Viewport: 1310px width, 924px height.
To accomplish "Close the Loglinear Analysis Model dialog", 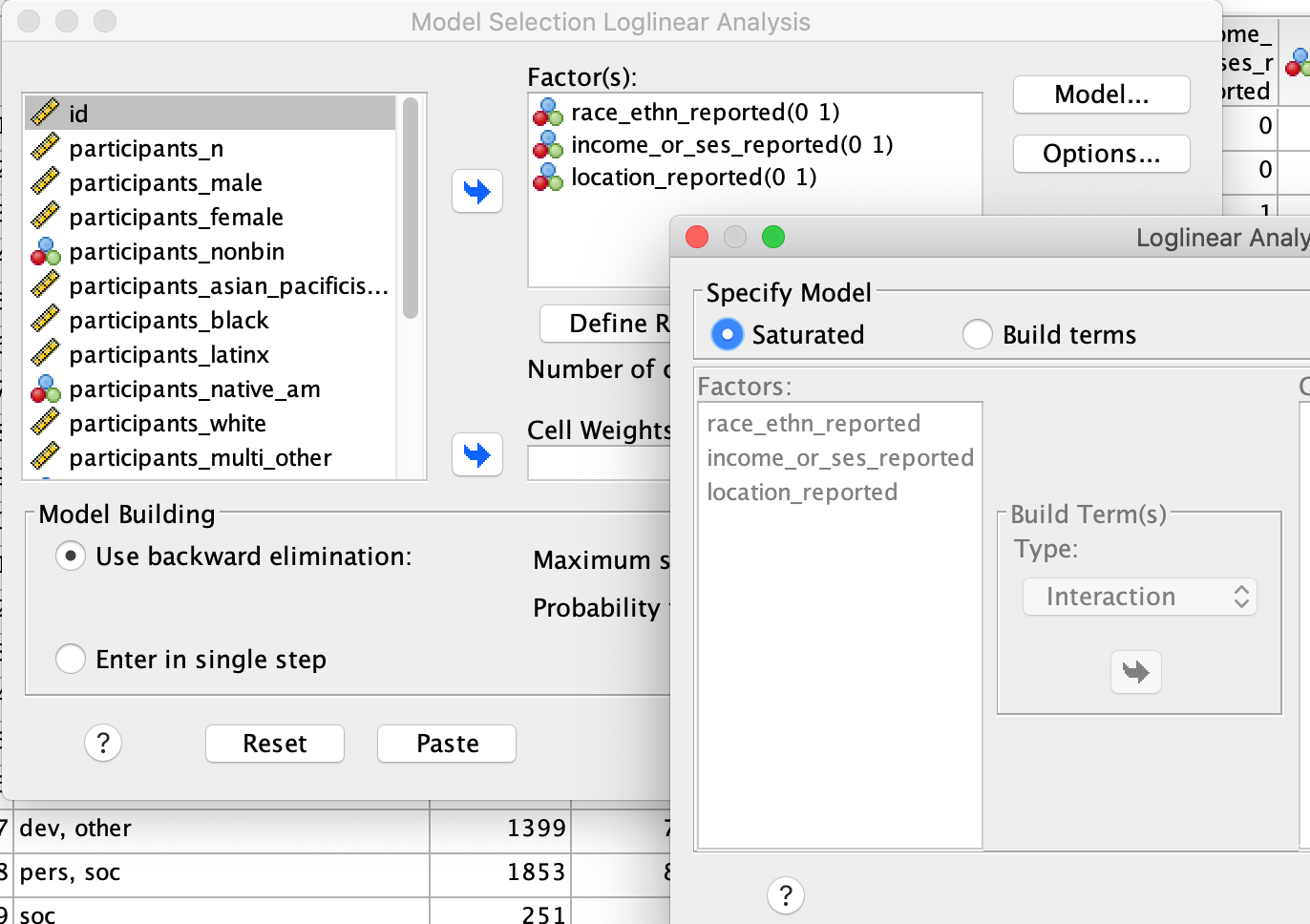I will coord(697,237).
